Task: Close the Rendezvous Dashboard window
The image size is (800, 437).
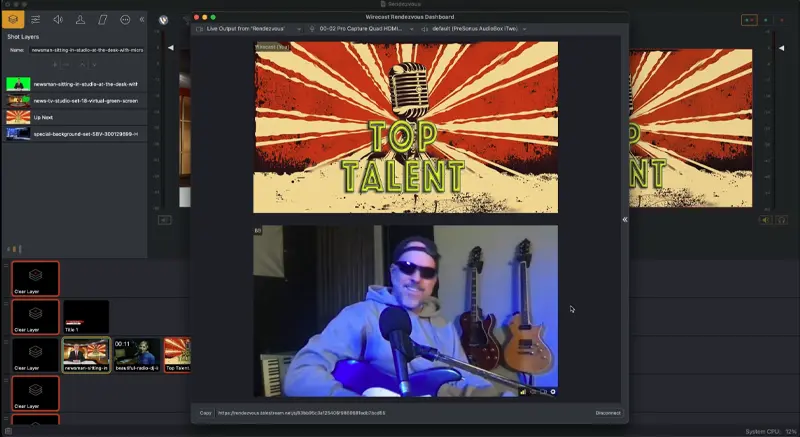Action: 196,17
